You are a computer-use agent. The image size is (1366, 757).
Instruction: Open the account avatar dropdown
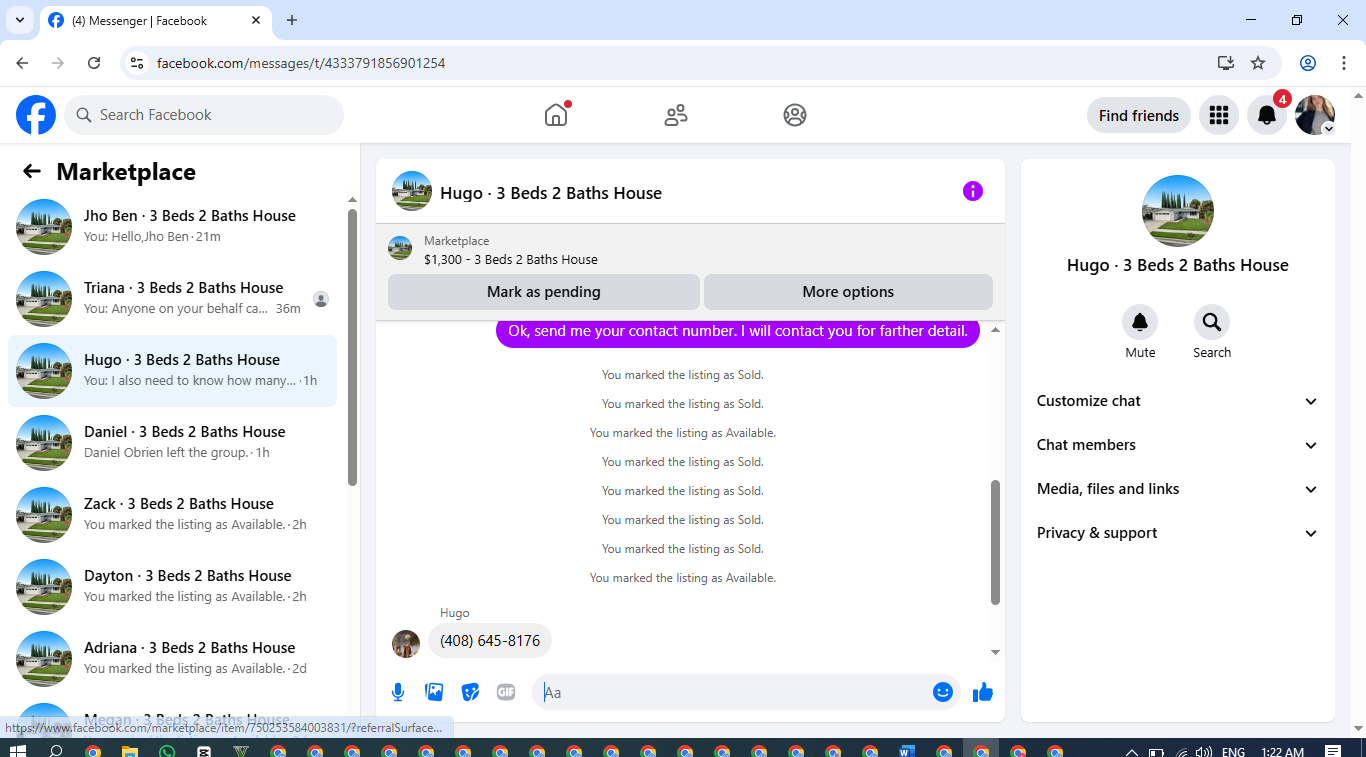tap(1315, 115)
